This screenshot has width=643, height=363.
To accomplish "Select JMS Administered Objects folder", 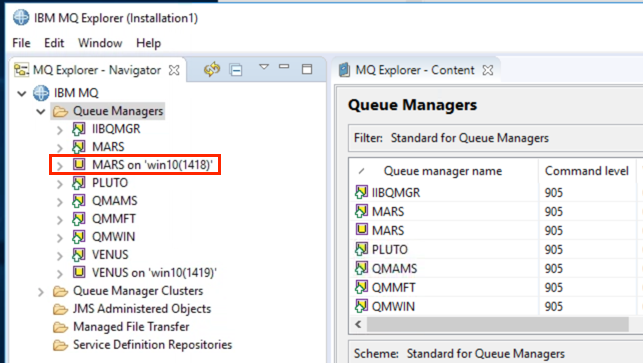I will (142, 309).
